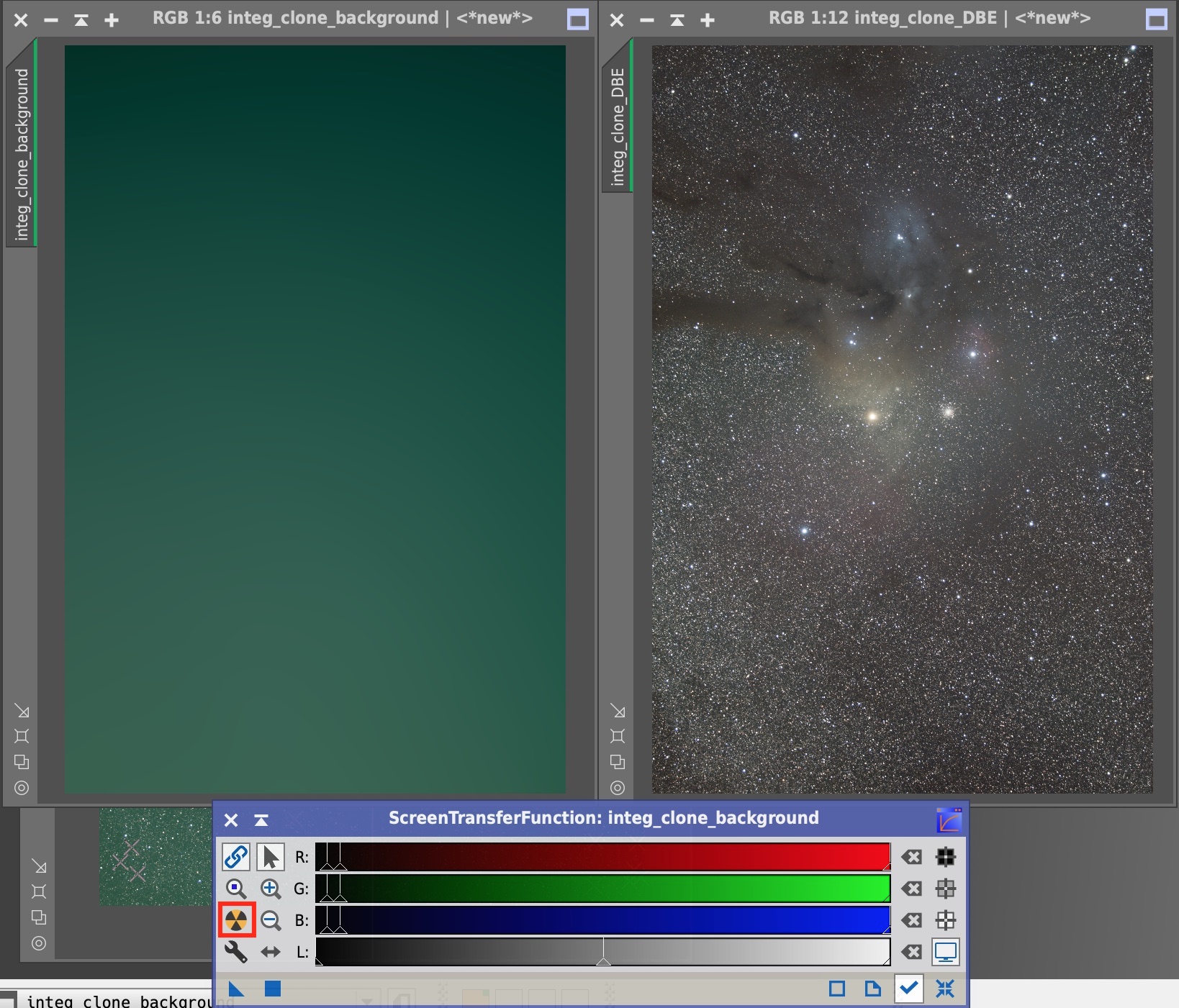Screen dimensions: 1179x1008
Task: Toggle Track View checkmark button
Action: pyautogui.click(x=909, y=989)
